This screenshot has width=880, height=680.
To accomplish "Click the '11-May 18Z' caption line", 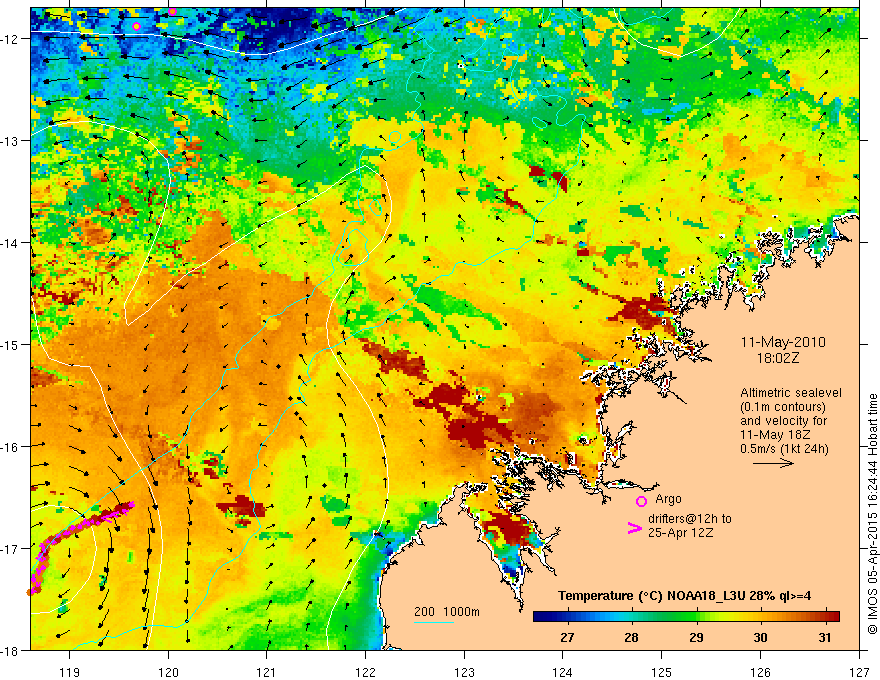I will [x=774, y=435].
